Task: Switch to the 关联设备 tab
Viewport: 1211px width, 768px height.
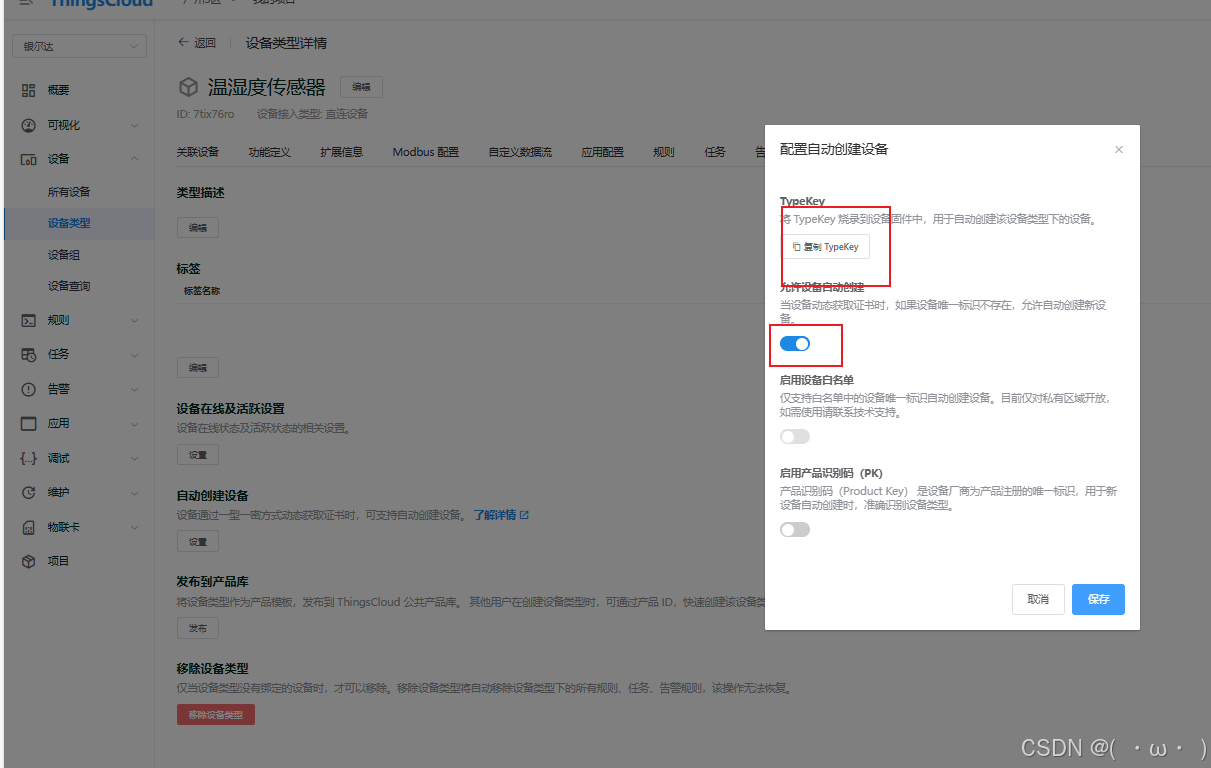Action: (197, 152)
